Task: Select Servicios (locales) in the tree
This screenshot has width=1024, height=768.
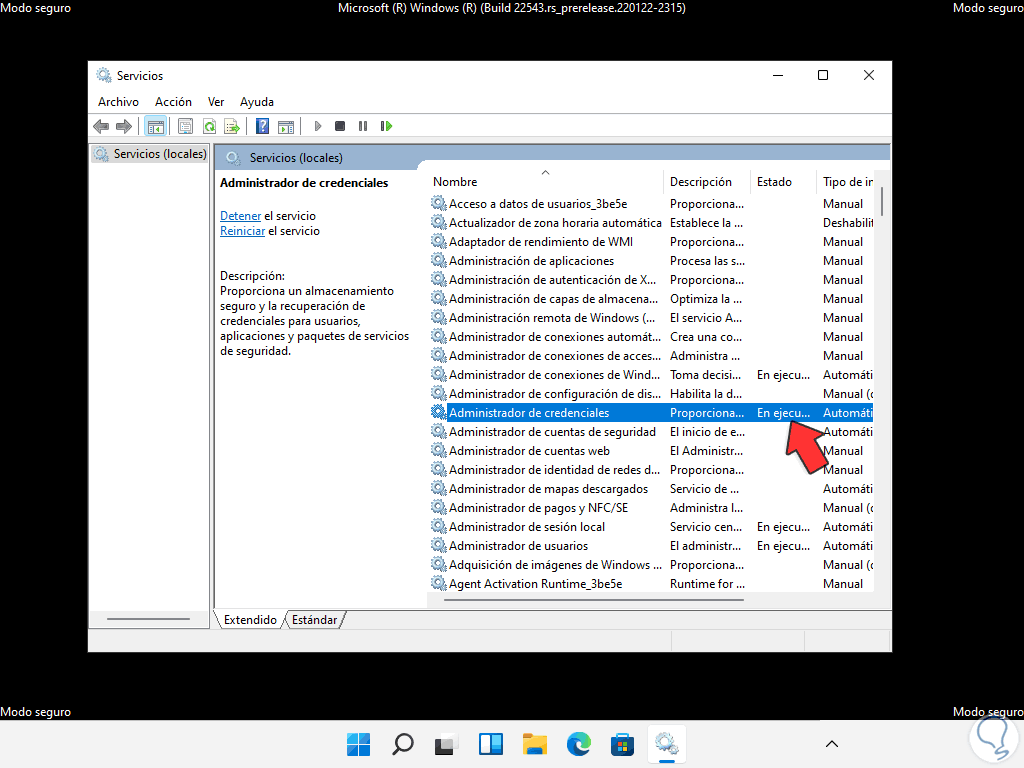Action: click(x=150, y=153)
